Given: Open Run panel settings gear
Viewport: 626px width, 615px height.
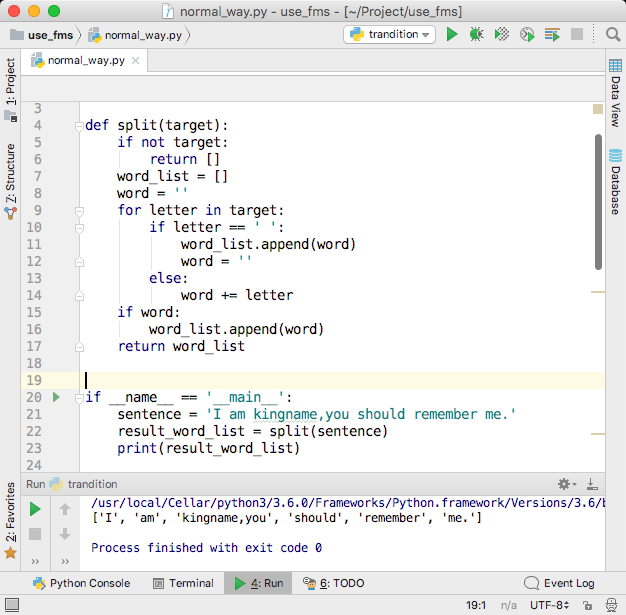Looking at the screenshot, I should pos(567,484).
